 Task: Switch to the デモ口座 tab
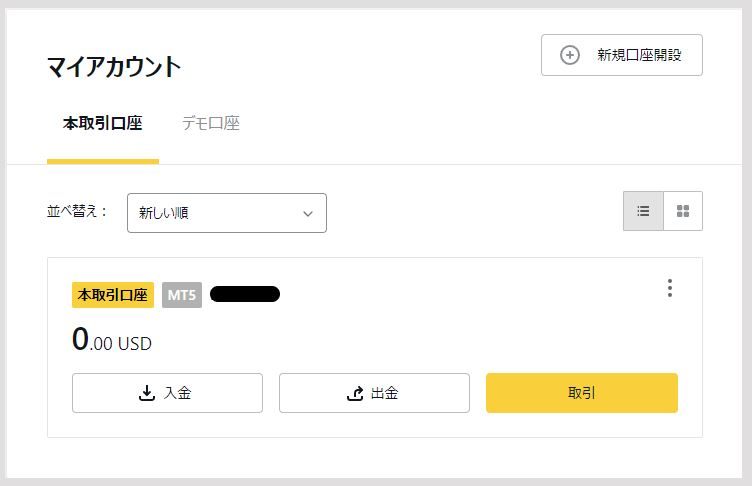(x=211, y=123)
